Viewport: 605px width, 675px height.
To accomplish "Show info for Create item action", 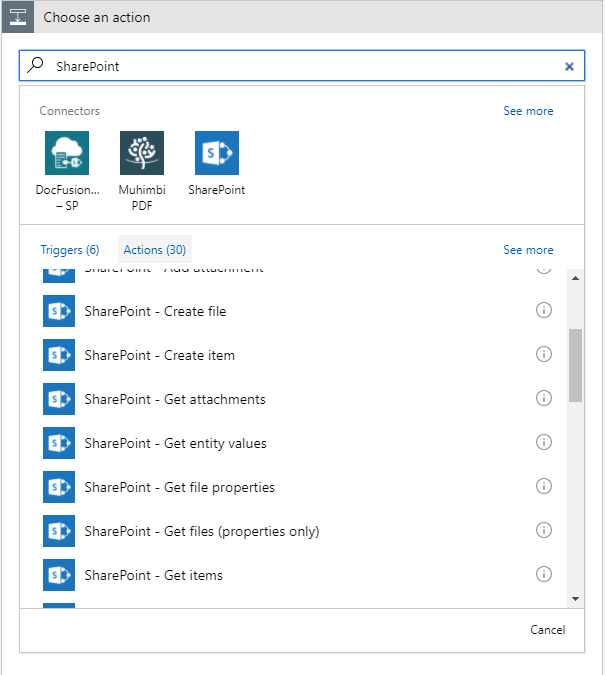I will (544, 354).
